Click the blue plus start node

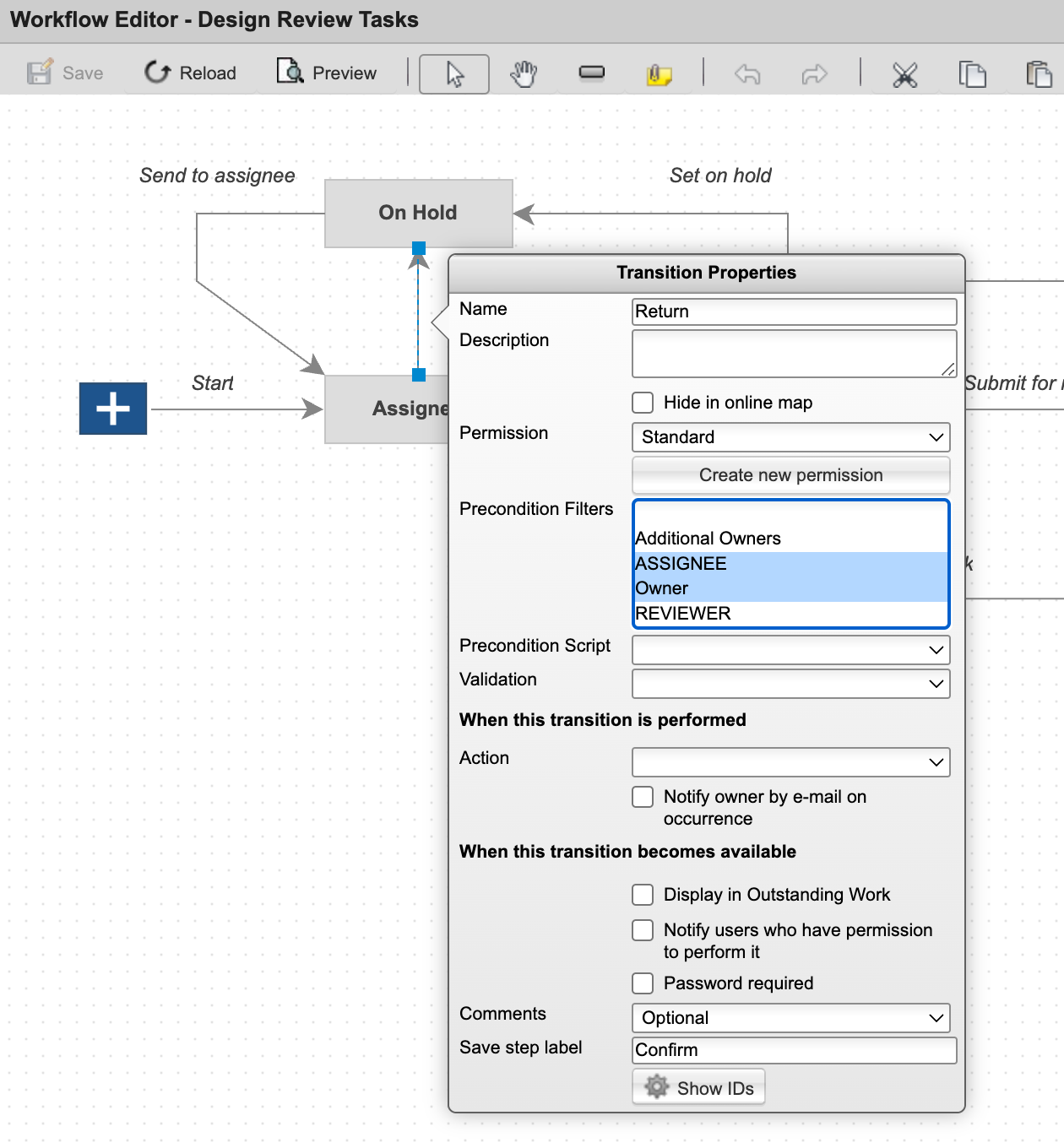click(x=113, y=409)
